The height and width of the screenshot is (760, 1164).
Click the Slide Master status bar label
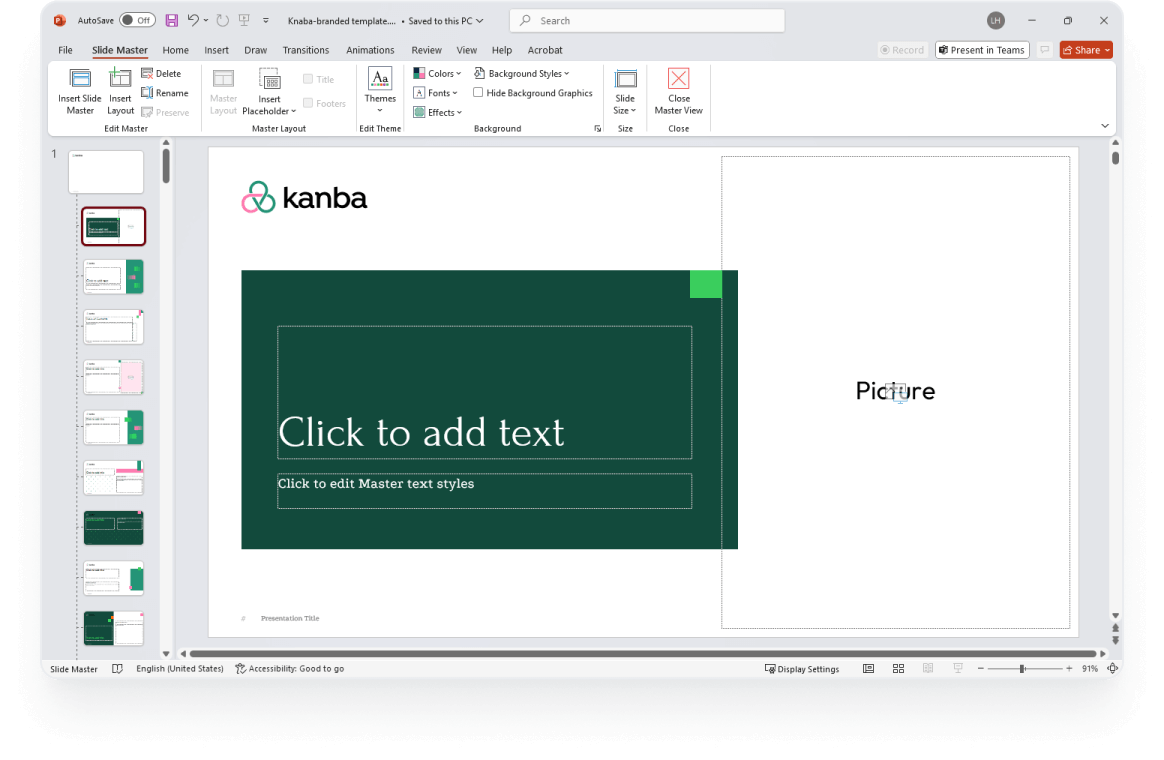click(73, 669)
